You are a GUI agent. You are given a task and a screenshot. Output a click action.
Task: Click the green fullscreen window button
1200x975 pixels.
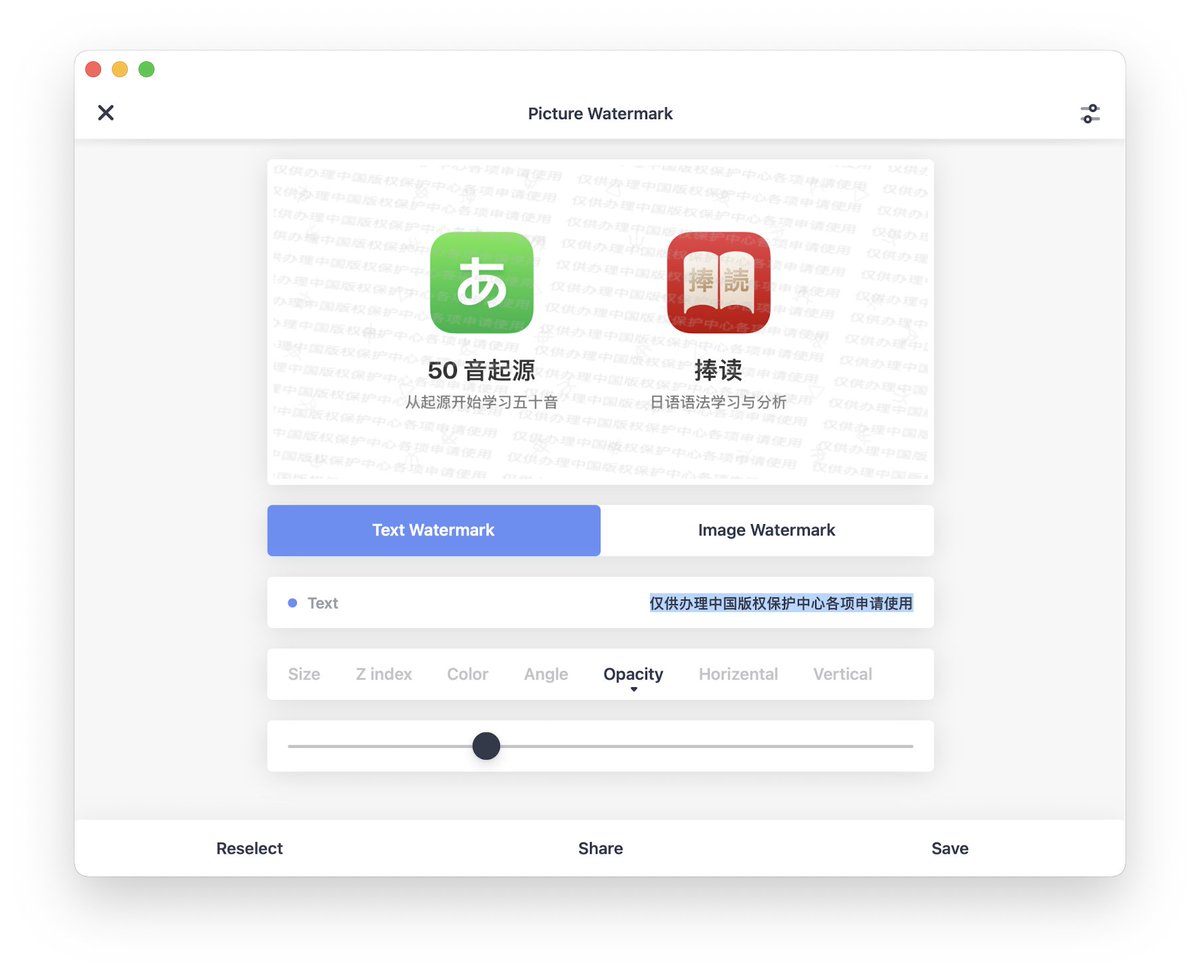[x=146, y=69]
